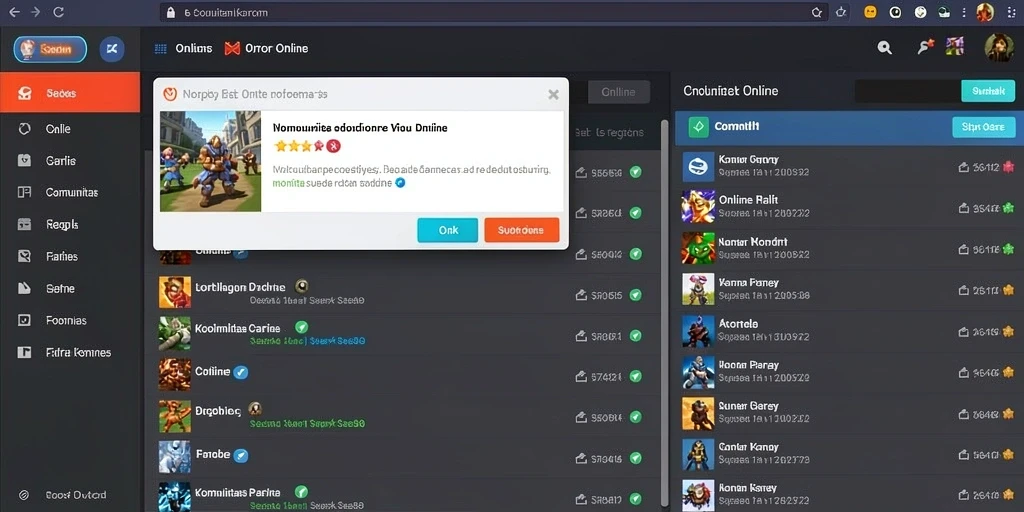This screenshot has width=1024, height=512.
Task: Click the blue circular logo beside Seoan
Action: 112,49
